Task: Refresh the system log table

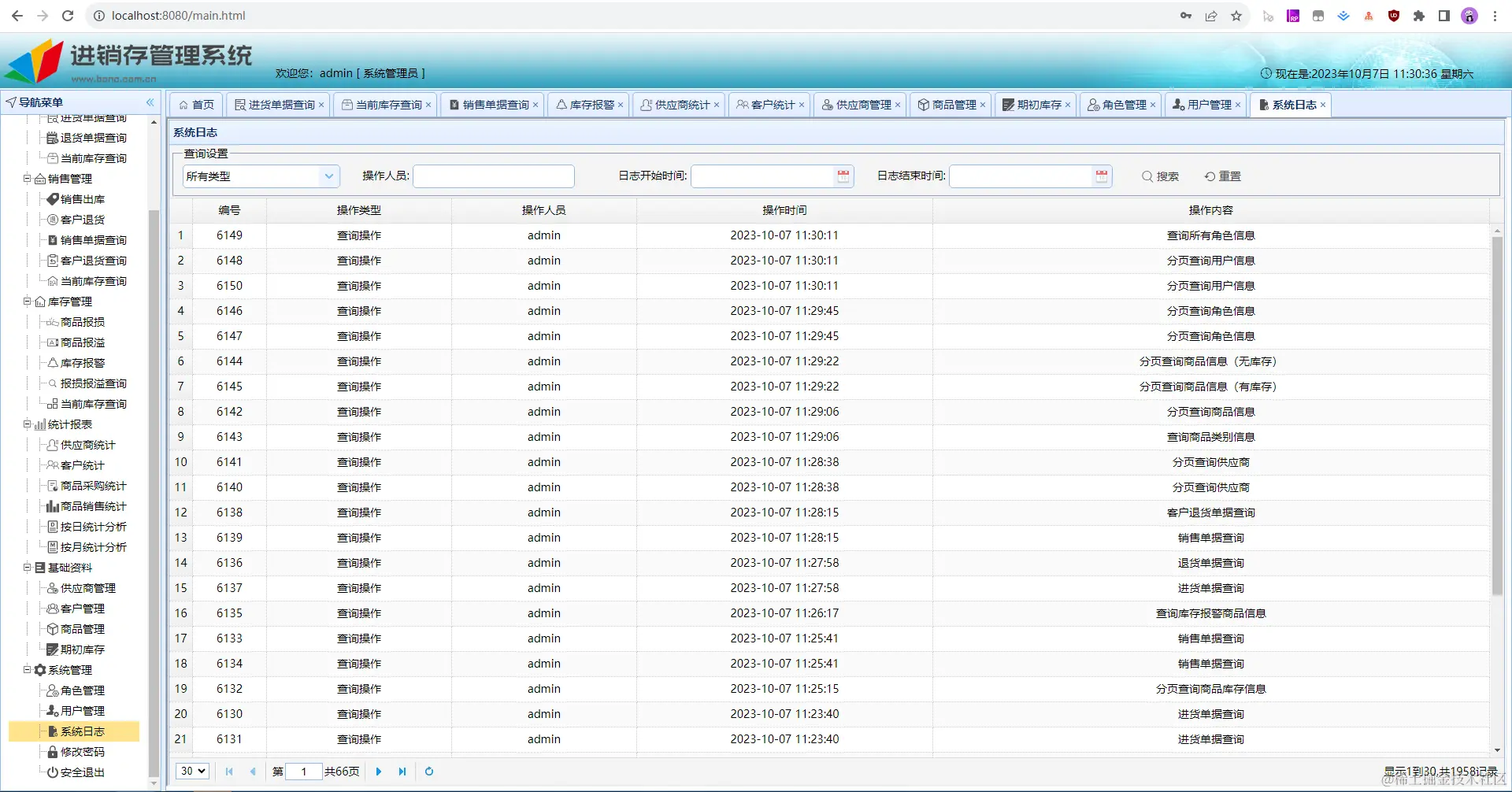Action: (x=429, y=772)
